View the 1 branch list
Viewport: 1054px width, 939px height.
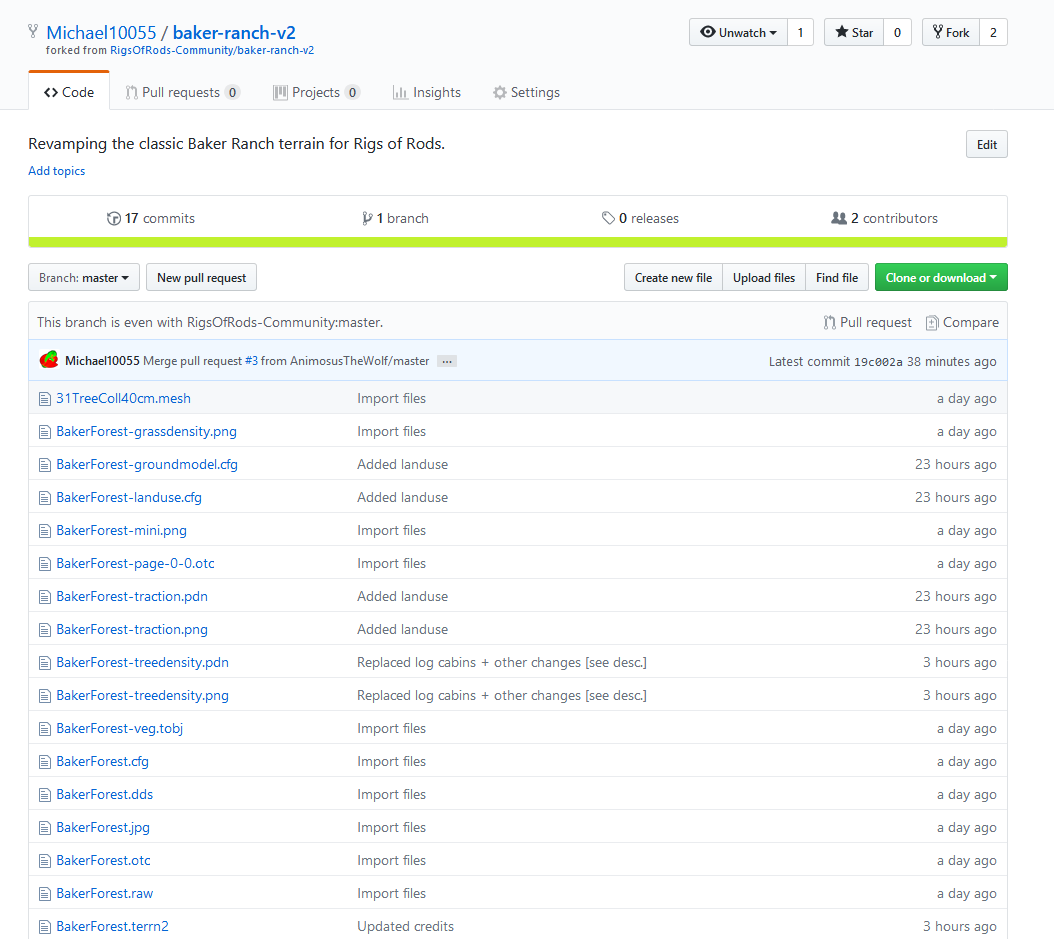pos(396,218)
